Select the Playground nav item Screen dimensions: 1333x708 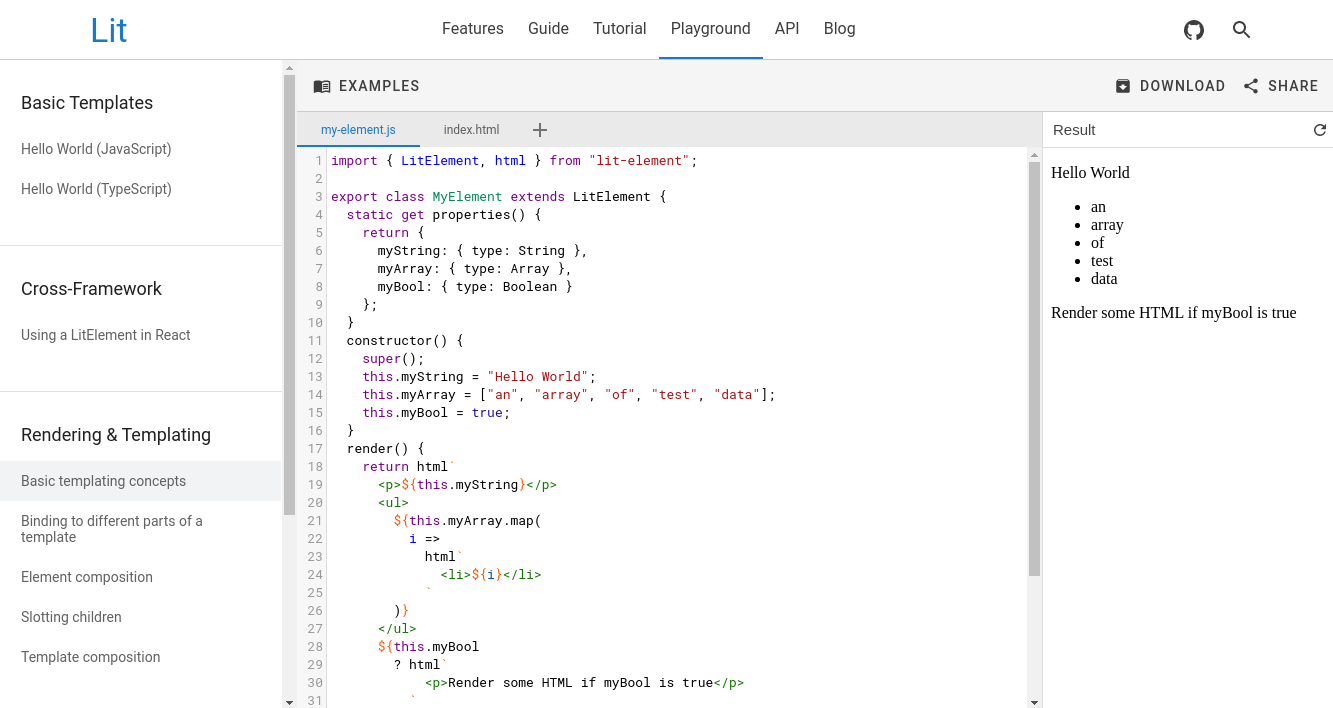coord(711,29)
